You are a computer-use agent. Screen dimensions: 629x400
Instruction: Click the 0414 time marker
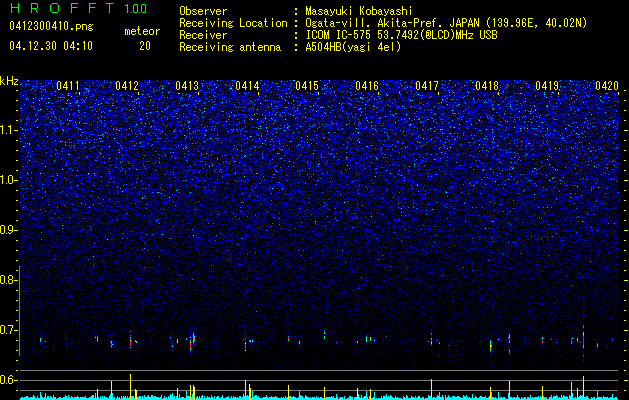247,86
